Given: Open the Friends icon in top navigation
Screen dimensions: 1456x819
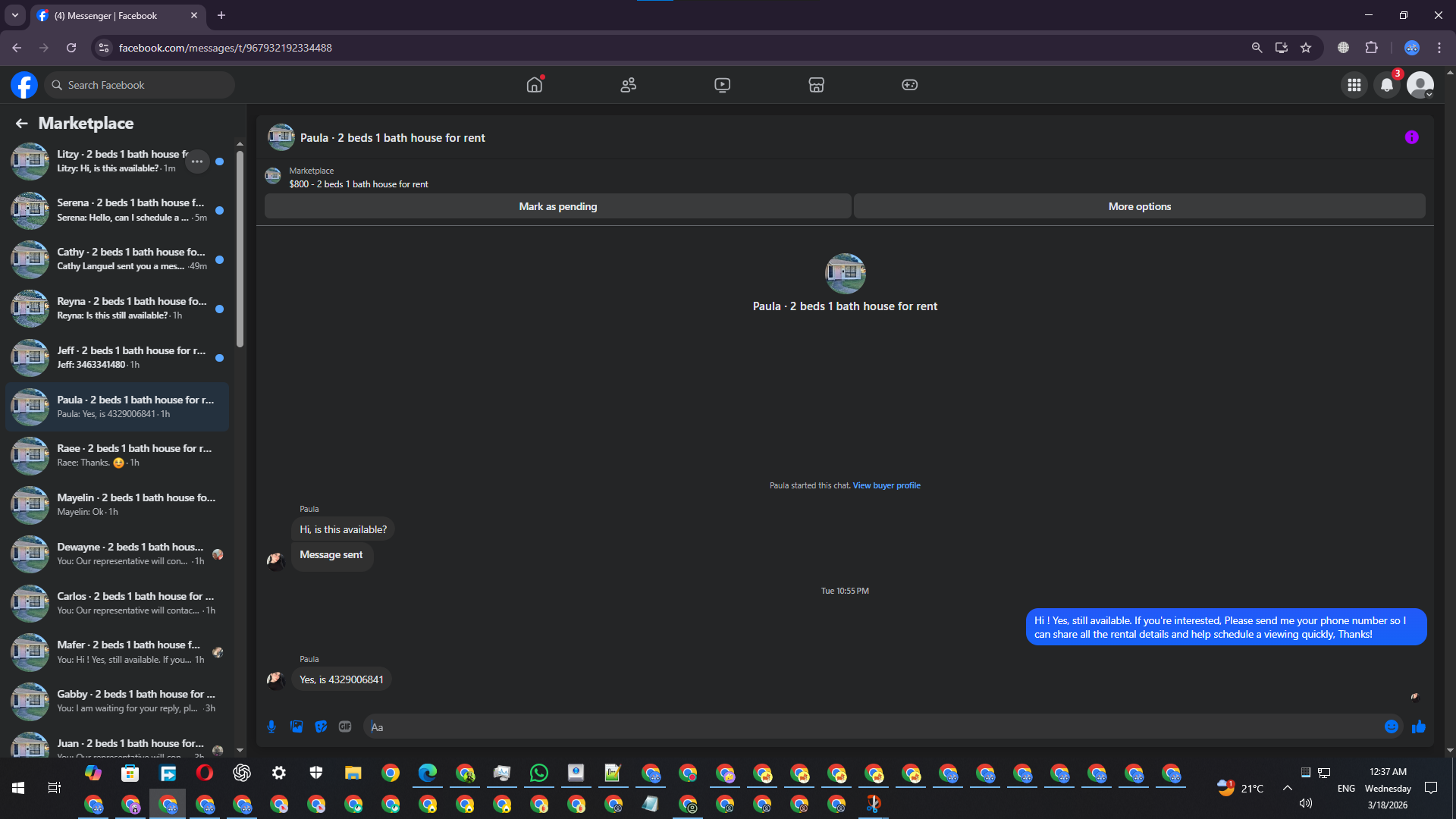Looking at the screenshot, I should tap(629, 85).
